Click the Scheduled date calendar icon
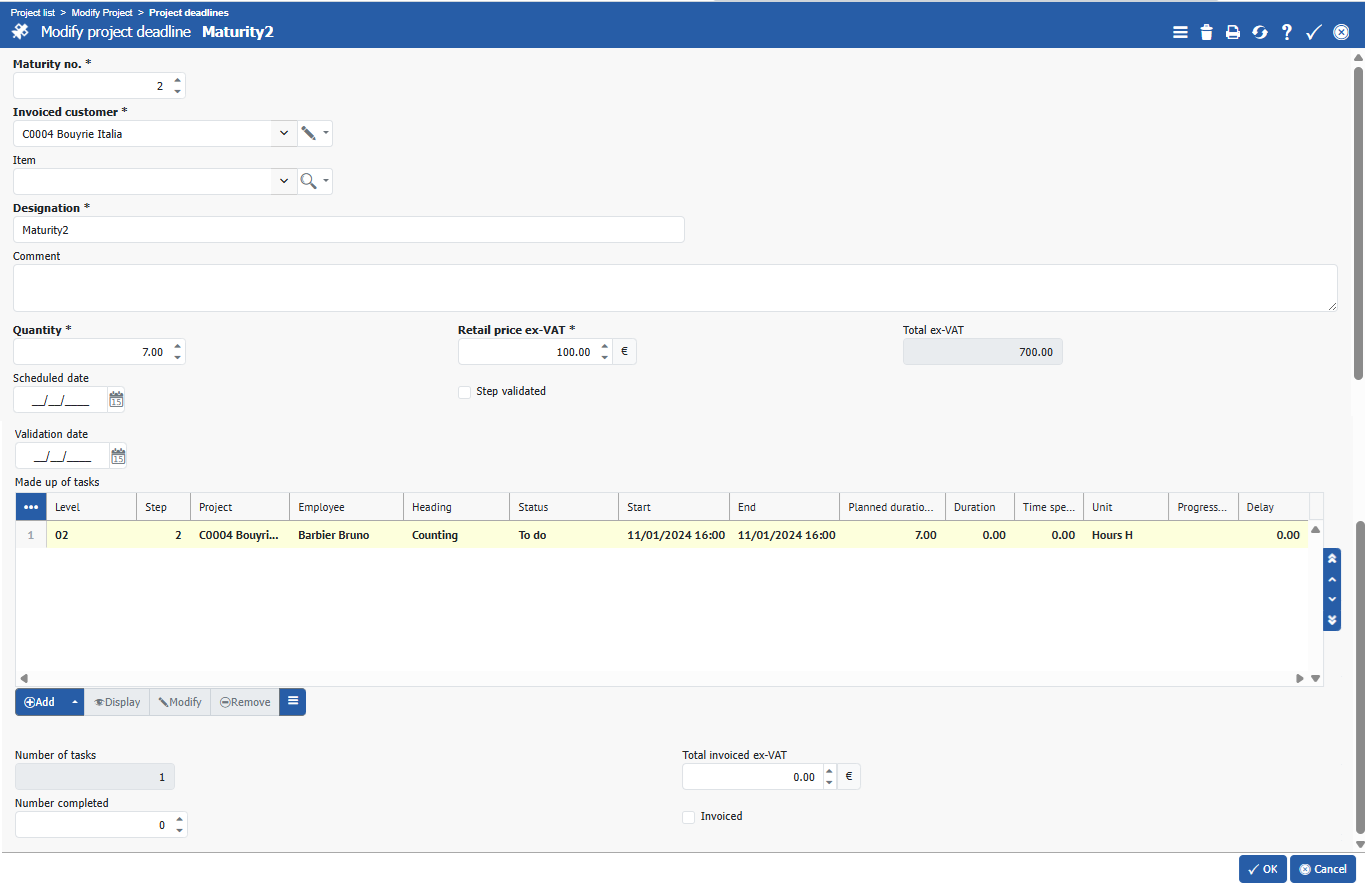The image size is (1365, 888). point(117,400)
